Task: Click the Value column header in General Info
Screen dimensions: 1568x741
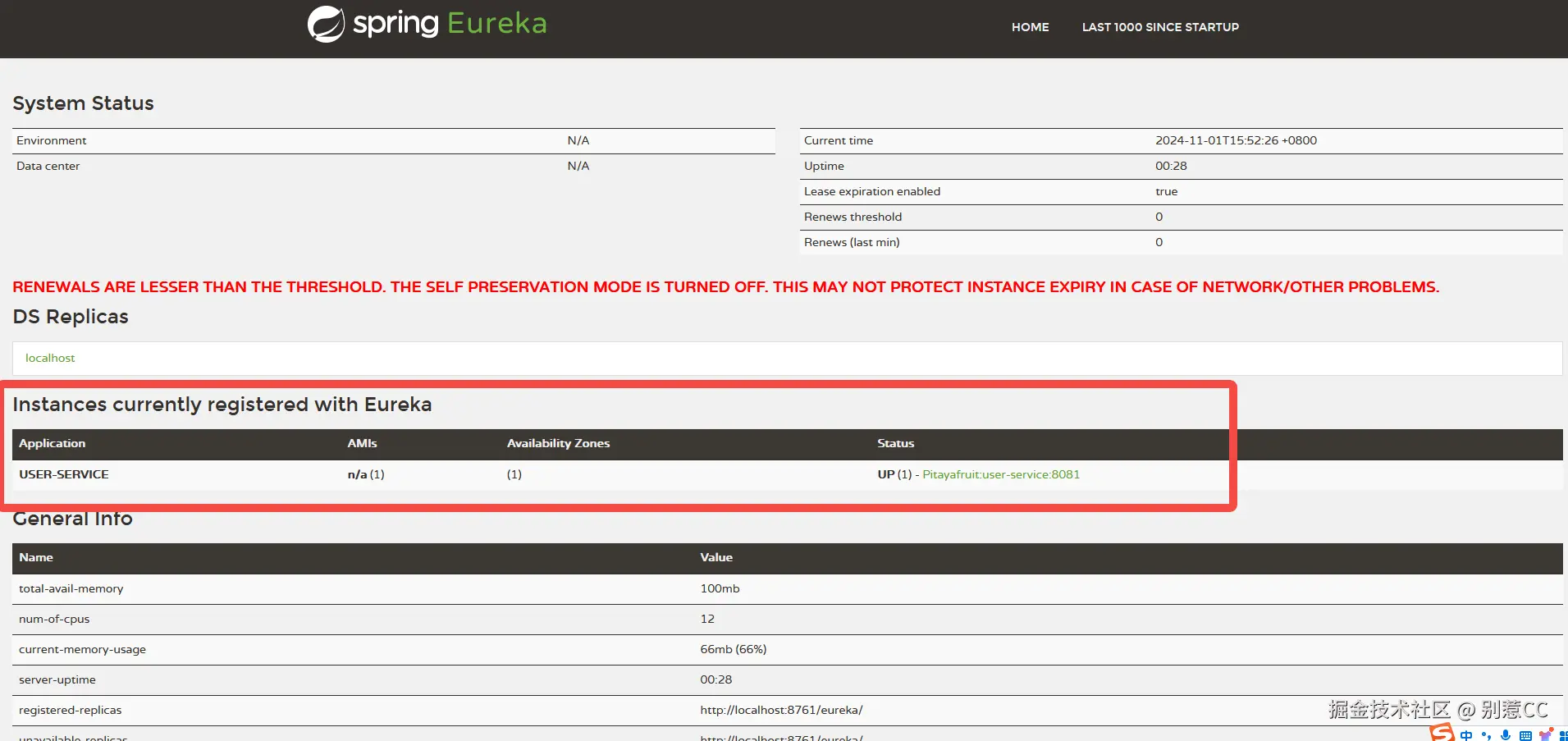Action: [x=716, y=557]
